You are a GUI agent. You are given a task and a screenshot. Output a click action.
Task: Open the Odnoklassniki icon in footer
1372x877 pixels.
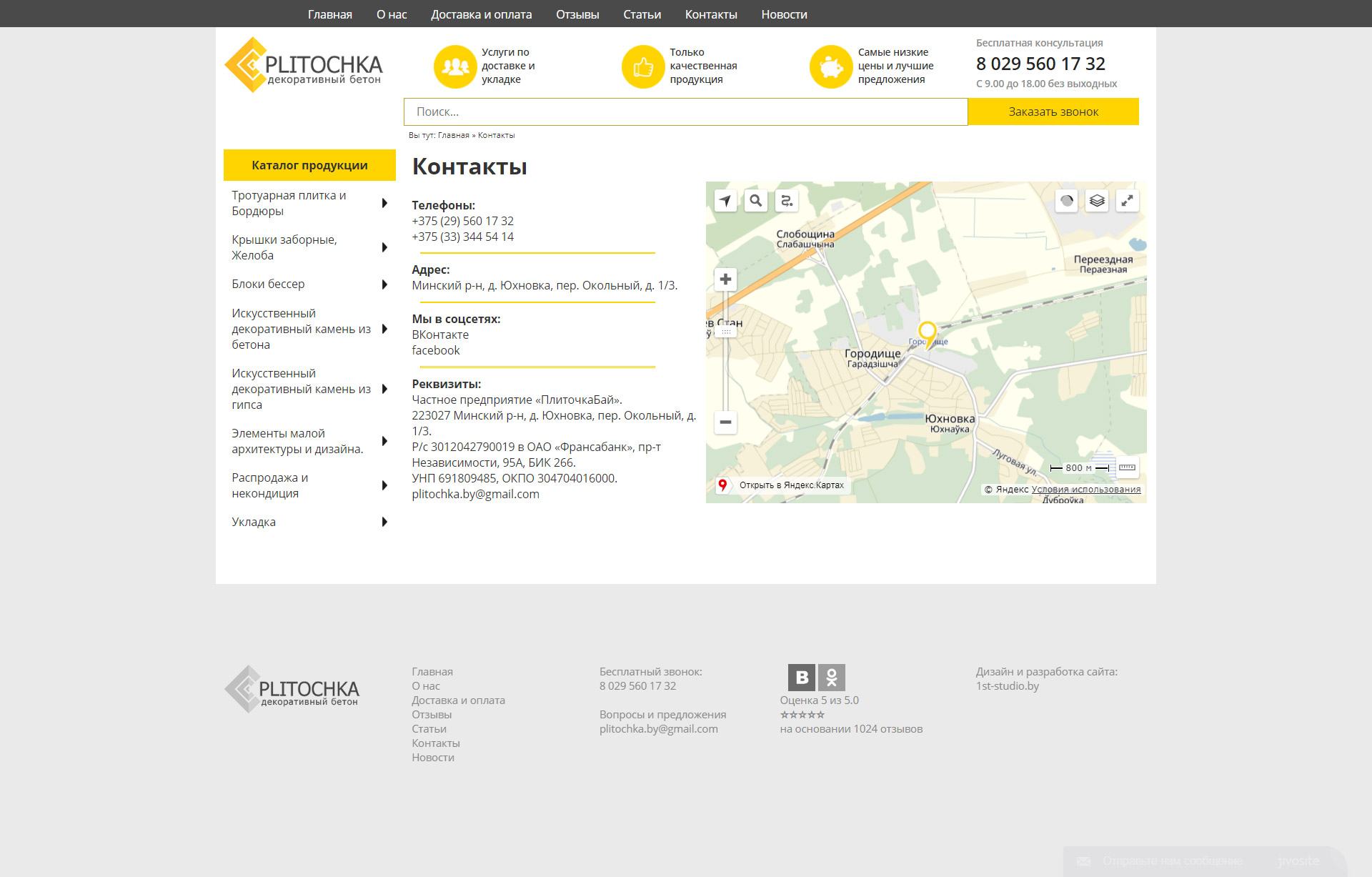tap(831, 677)
